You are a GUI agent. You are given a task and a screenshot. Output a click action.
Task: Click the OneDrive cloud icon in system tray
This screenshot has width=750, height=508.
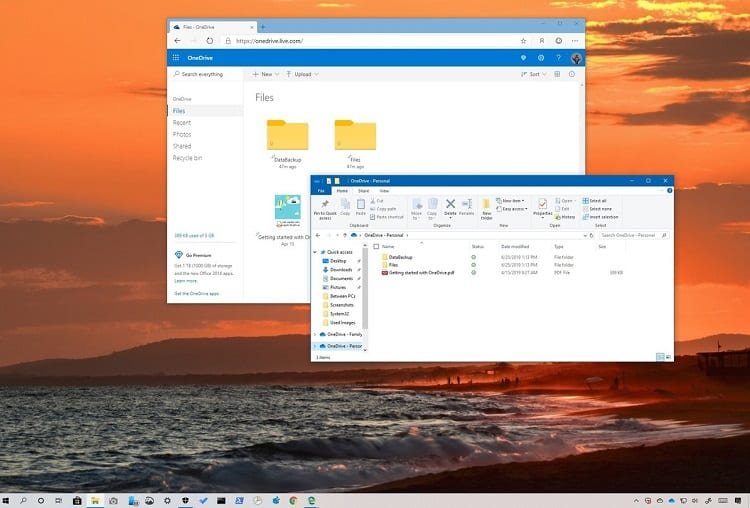(672, 501)
